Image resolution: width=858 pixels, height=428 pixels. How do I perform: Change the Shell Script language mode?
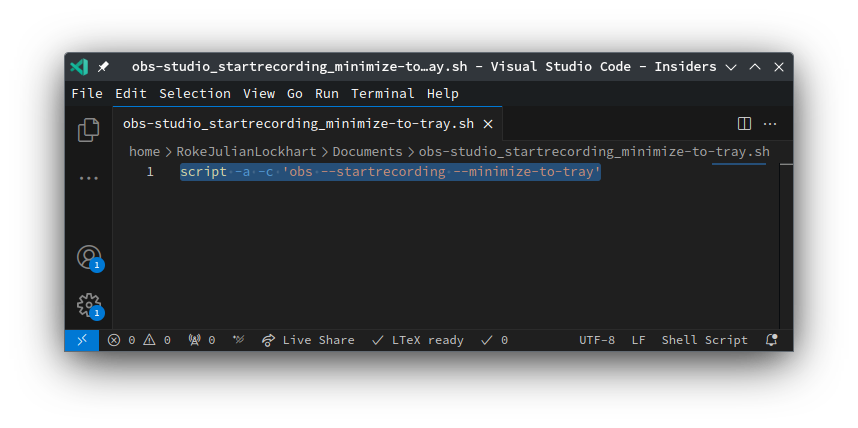(704, 340)
